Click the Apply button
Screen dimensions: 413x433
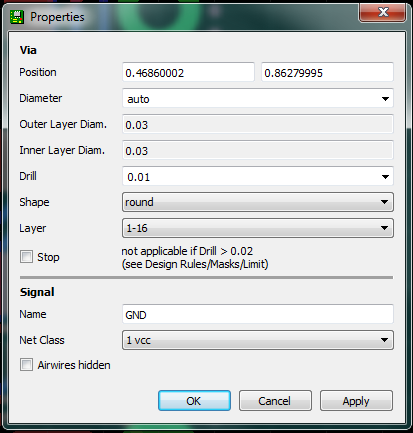(x=356, y=401)
